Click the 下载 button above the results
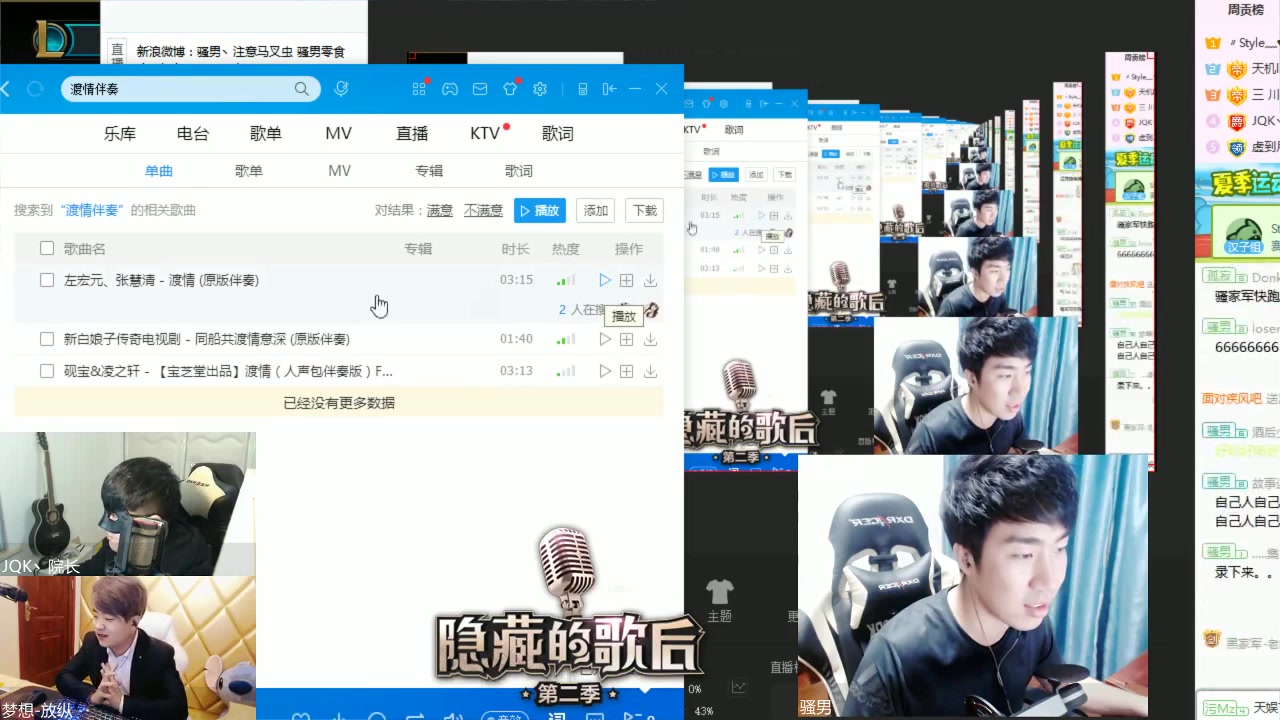 [645, 210]
